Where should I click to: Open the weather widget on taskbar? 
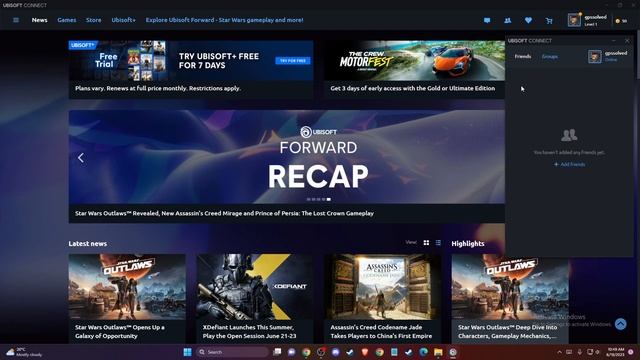coord(24,352)
